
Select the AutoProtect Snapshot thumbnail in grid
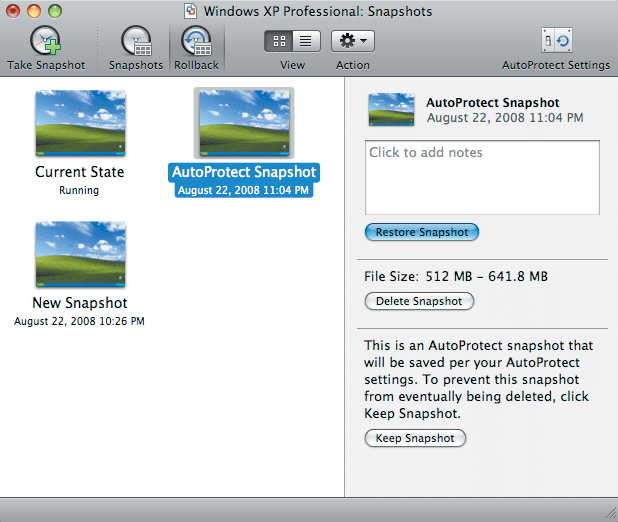(x=244, y=123)
